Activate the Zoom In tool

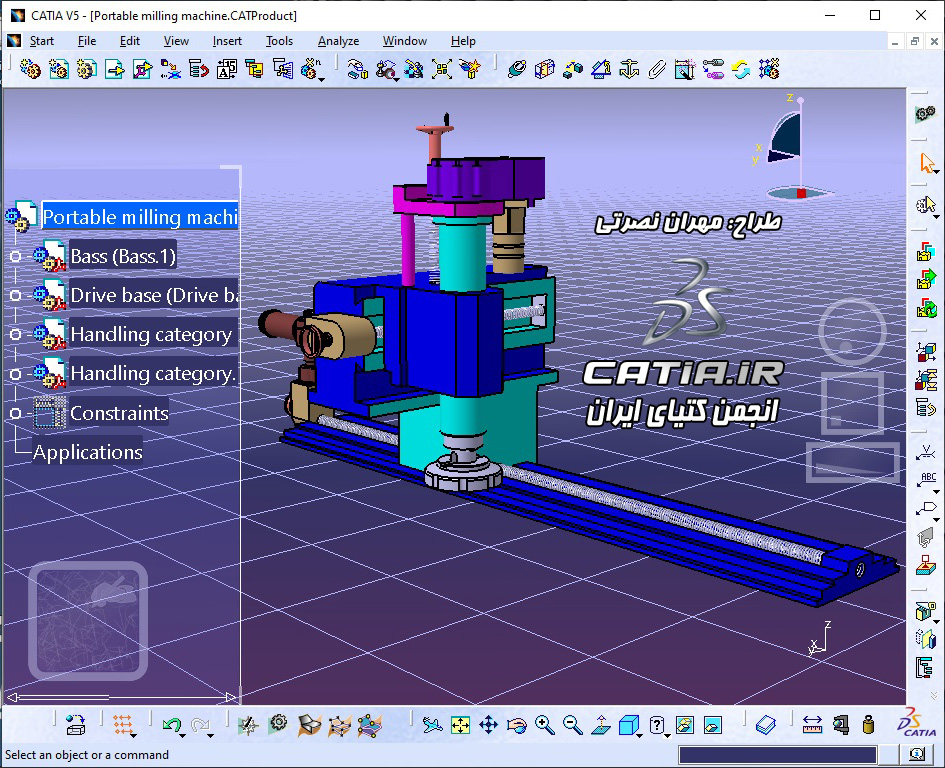(x=545, y=724)
